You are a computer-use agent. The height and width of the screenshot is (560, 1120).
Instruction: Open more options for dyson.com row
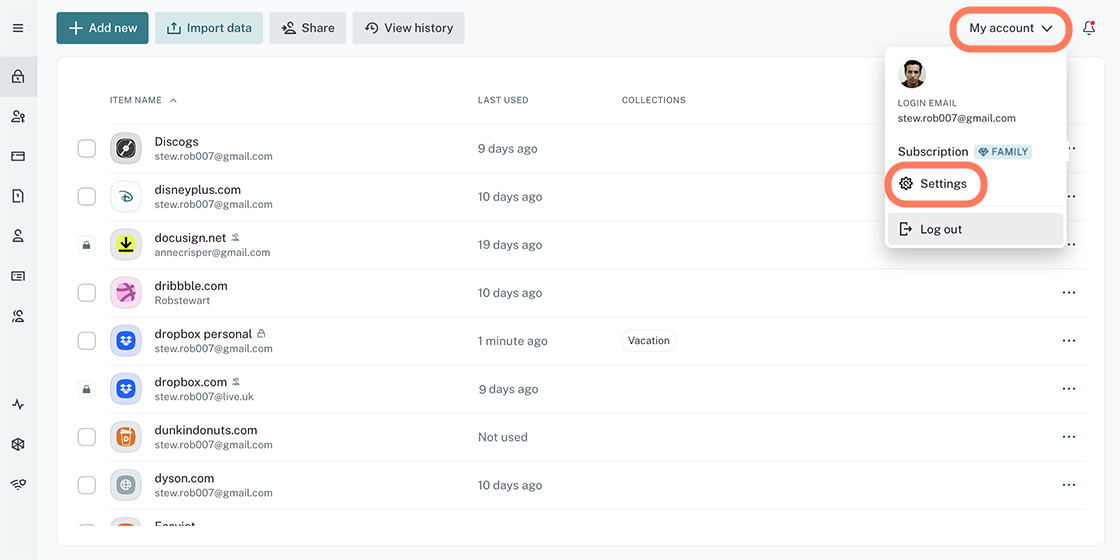[x=1068, y=485]
